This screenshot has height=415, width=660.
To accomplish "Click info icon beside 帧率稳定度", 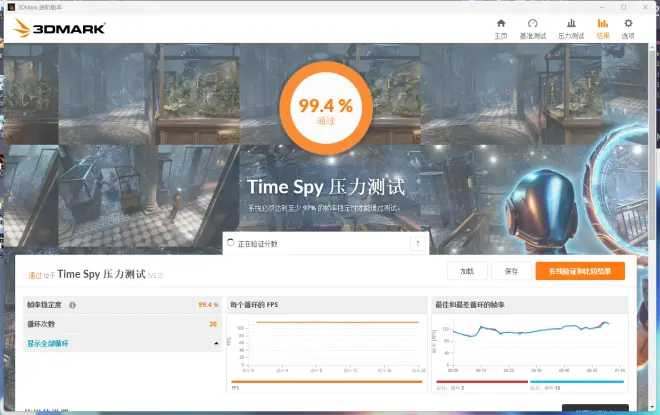I will click(73, 305).
